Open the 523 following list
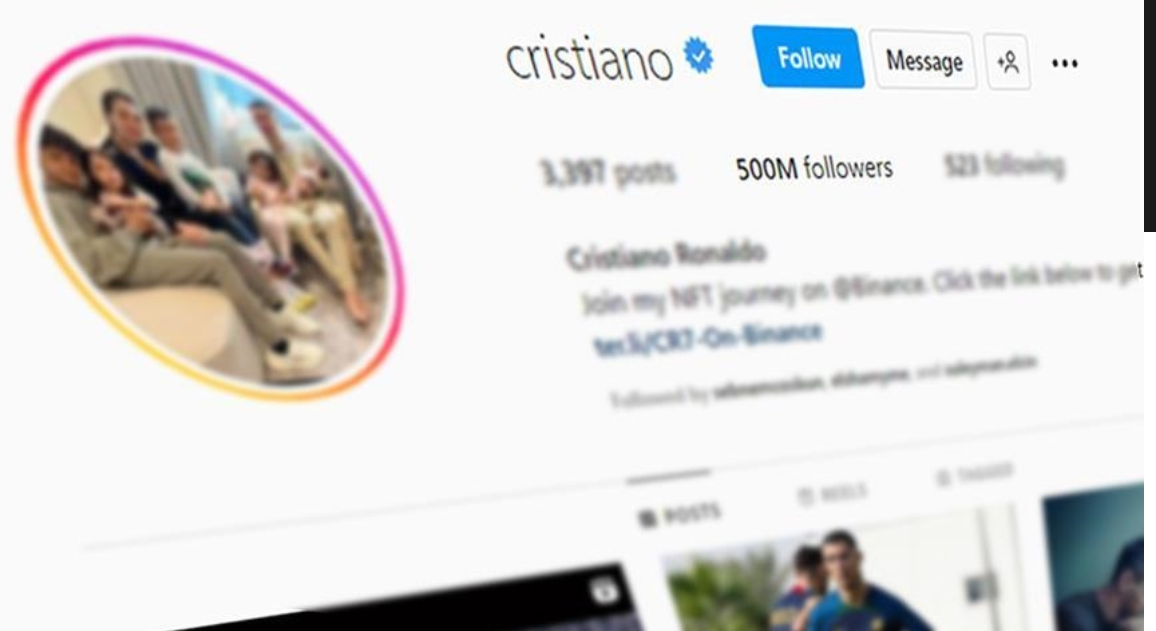The width and height of the screenshot is (1156, 631). point(1004,165)
